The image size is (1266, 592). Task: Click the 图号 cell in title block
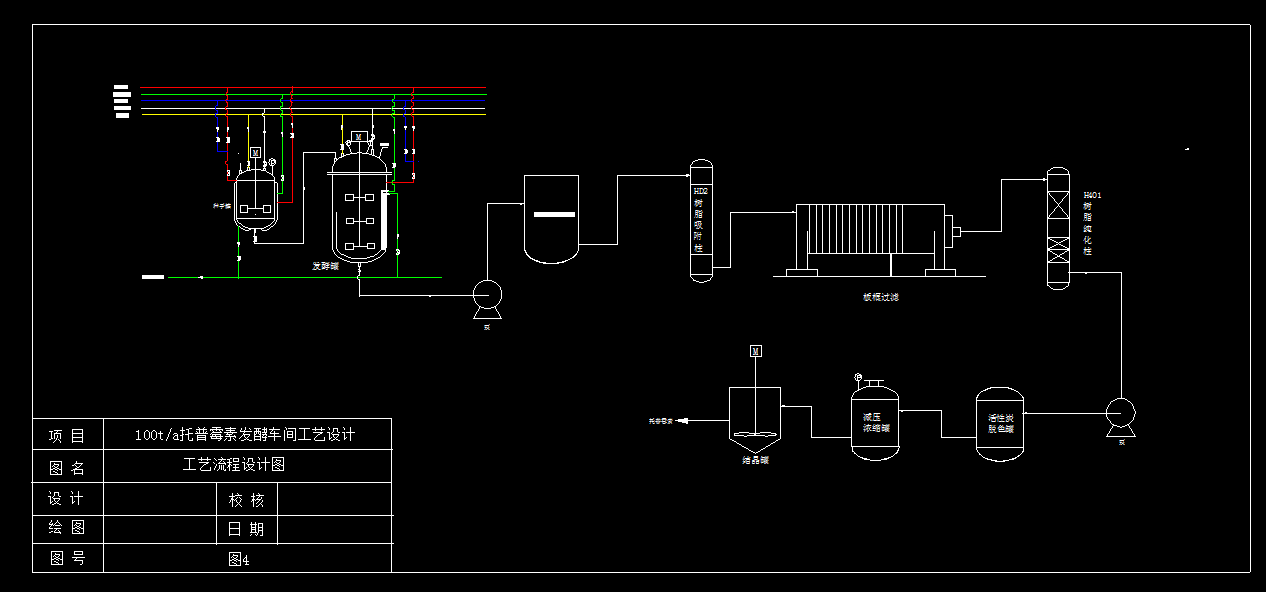67,558
